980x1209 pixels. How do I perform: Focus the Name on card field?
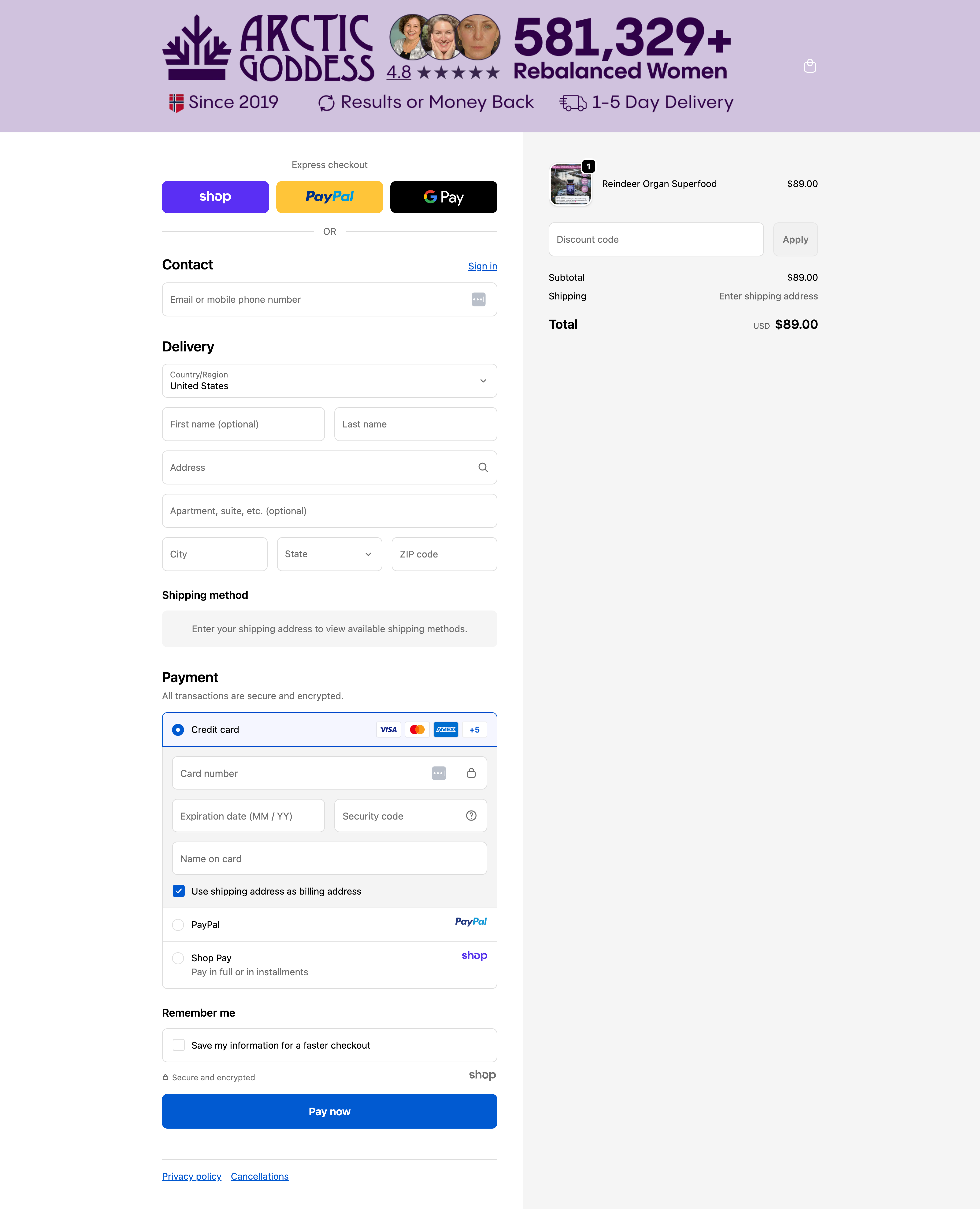click(330, 858)
